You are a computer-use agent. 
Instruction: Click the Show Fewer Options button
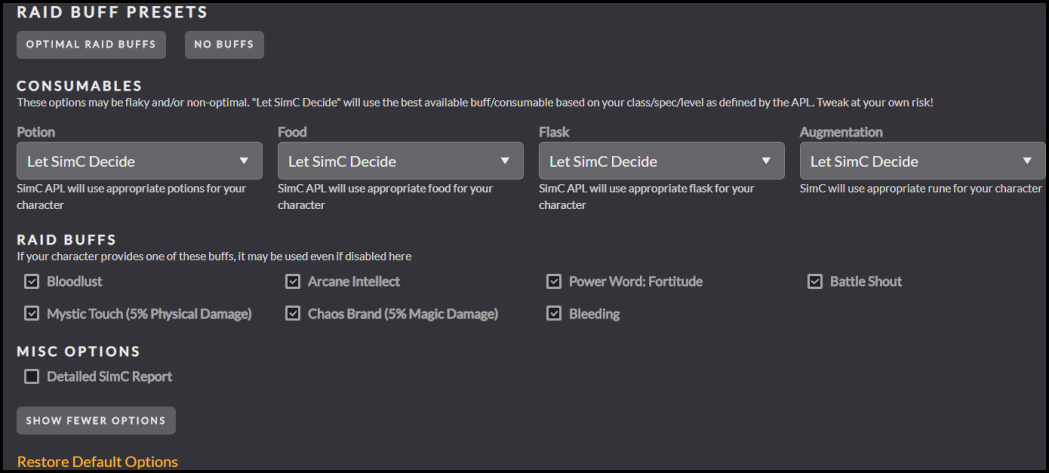(x=96, y=421)
